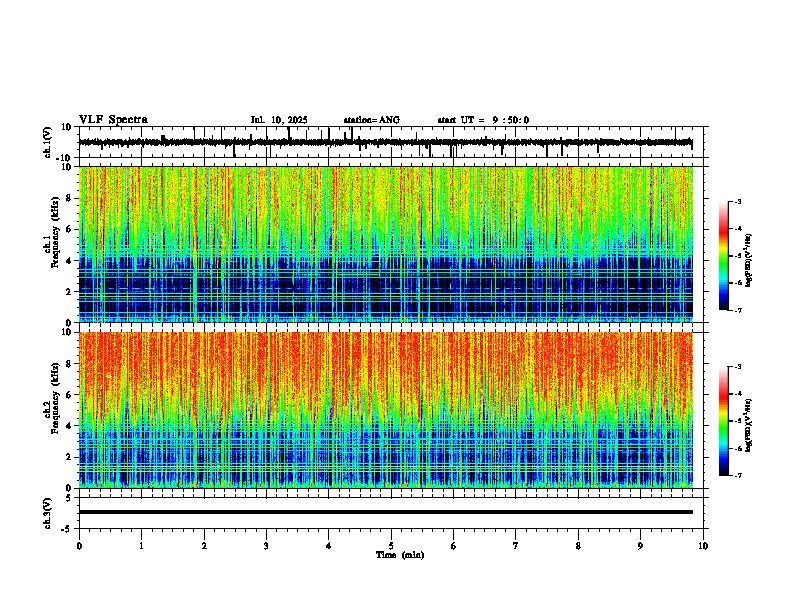The image size is (792, 612).
Task: Click the ch.1(V) waveform trace panel
Action: coord(393,142)
